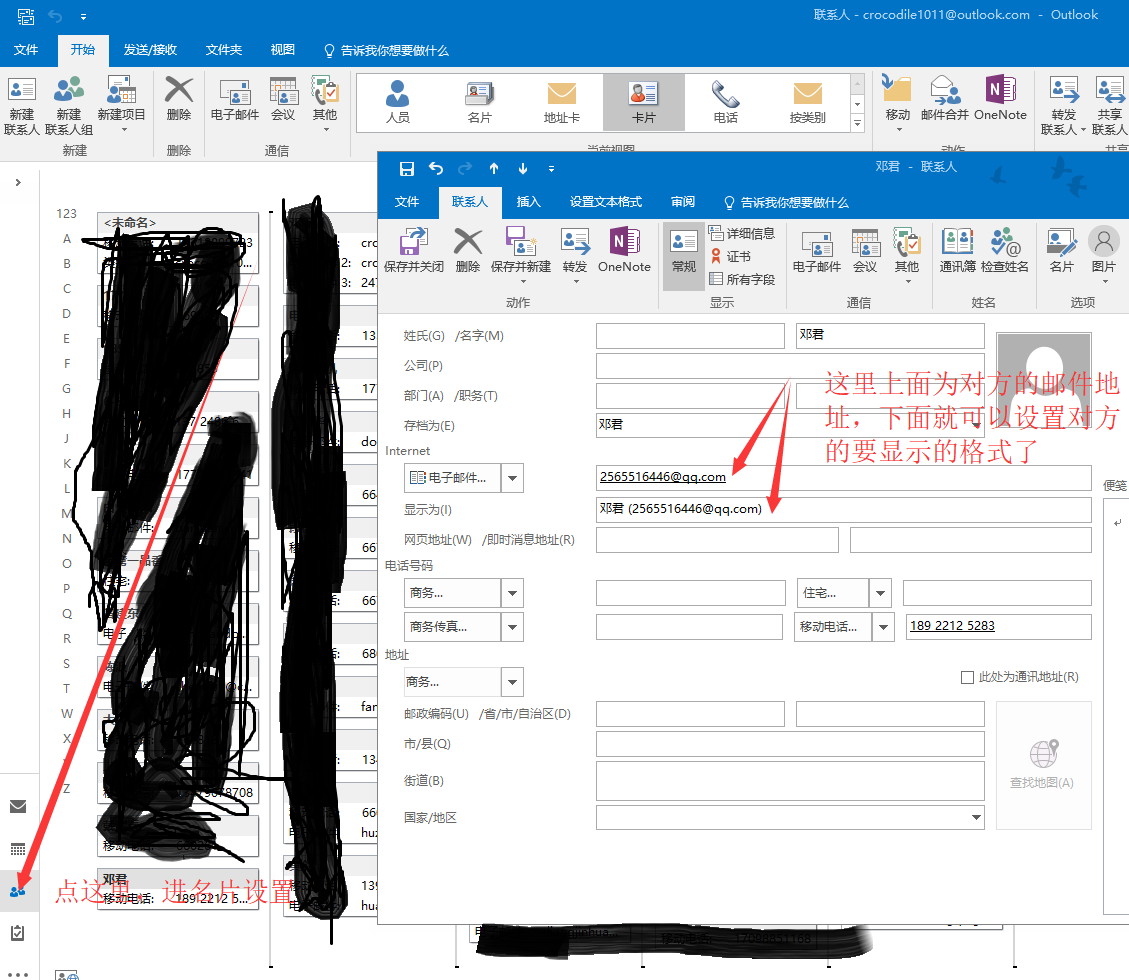This screenshot has width=1129, height=980.
Task: Open the View tab in the main window
Action: 282,50
